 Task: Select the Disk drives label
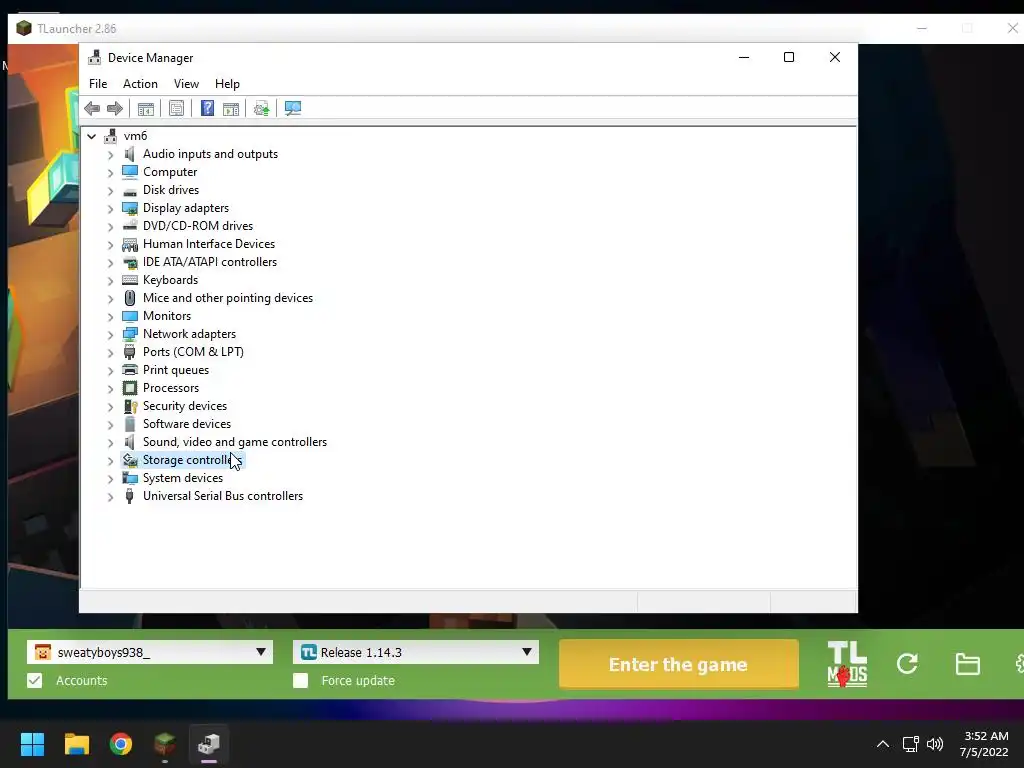pos(171,190)
